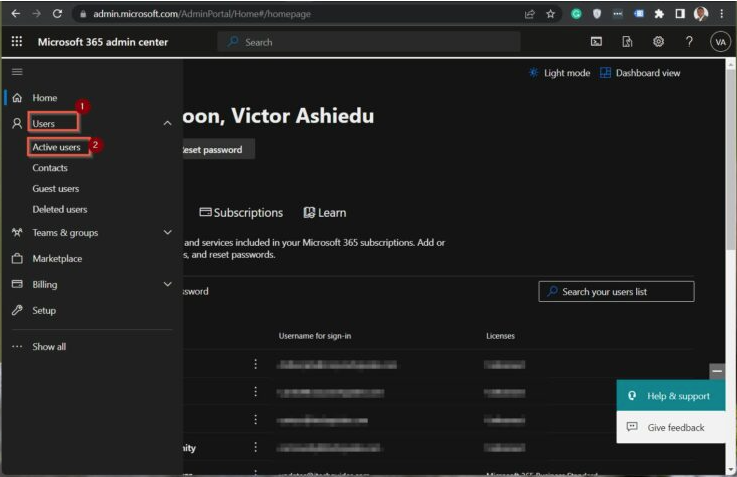Open Cloud Shell icon in header

[x=596, y=42]
